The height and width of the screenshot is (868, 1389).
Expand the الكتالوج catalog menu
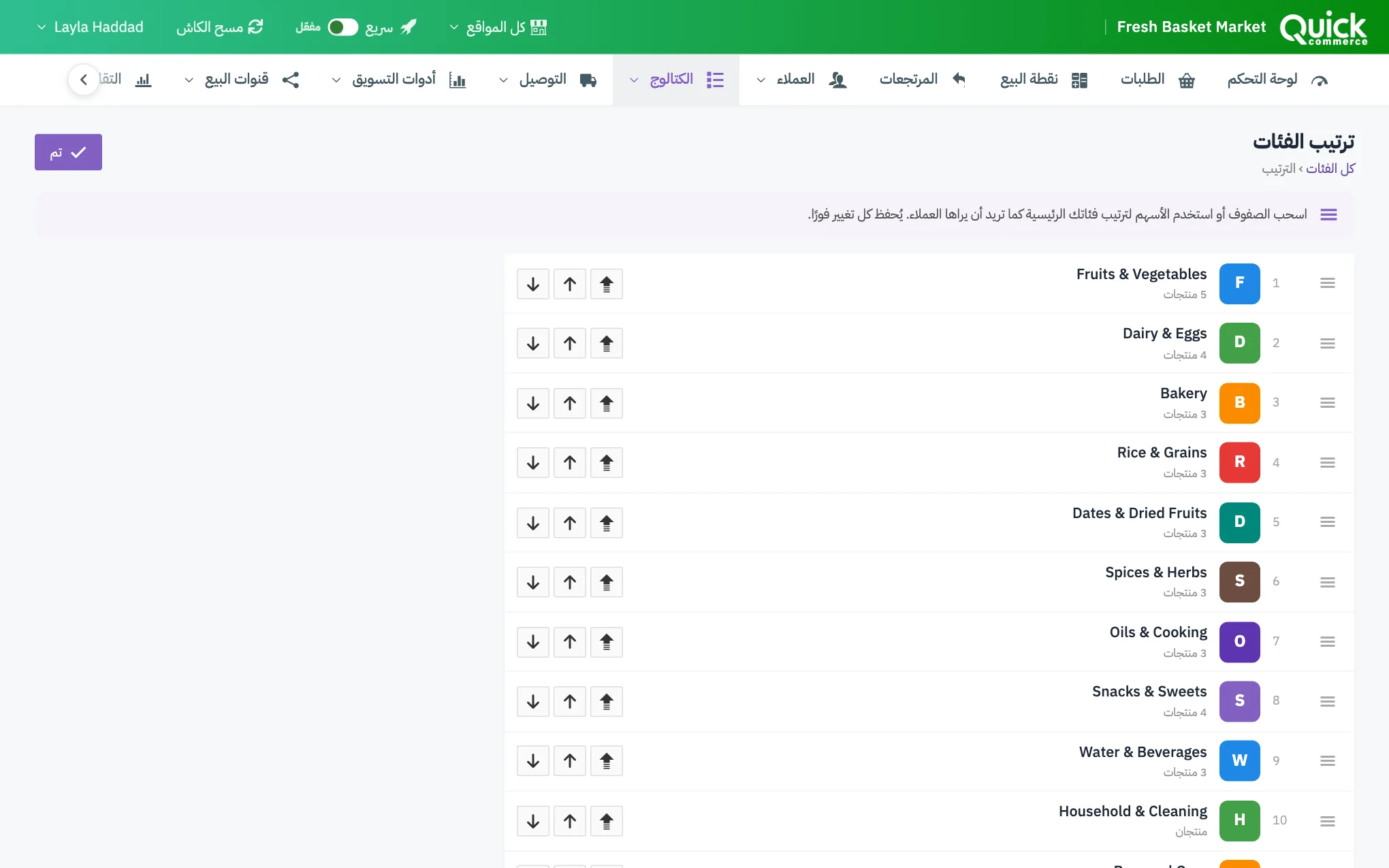coord(676,80)
